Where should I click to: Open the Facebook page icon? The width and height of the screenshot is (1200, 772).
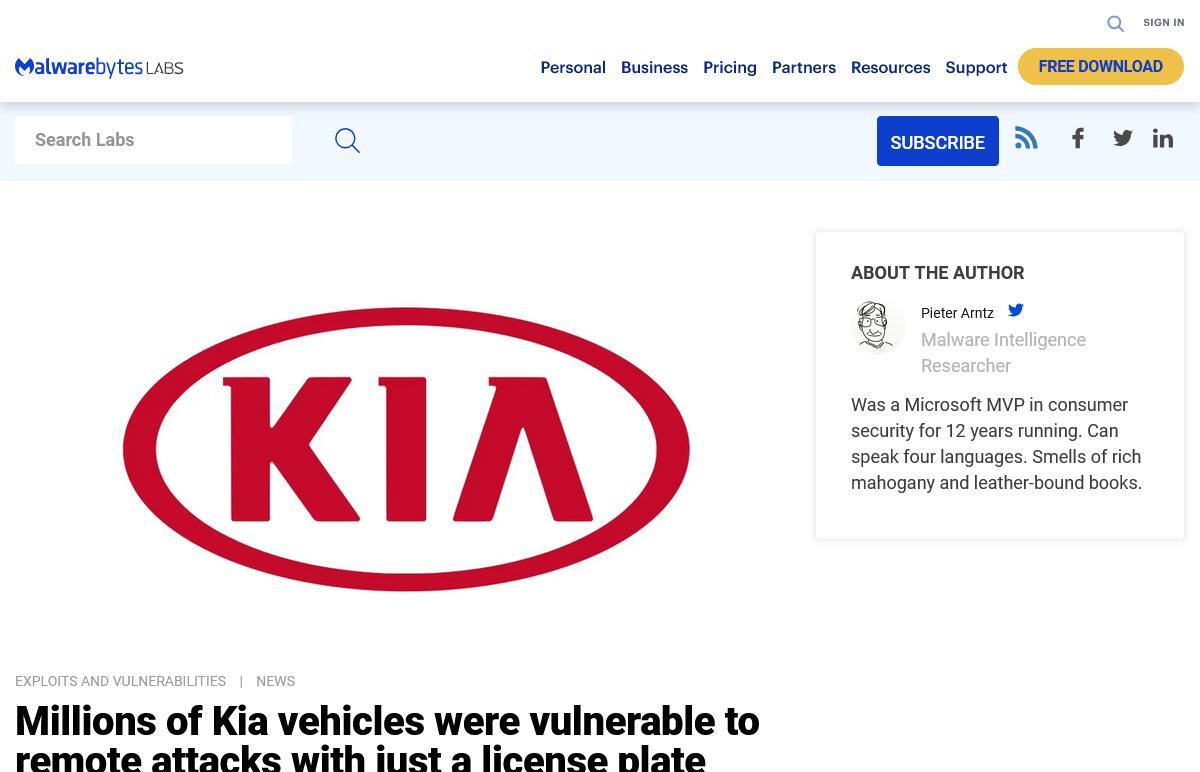coord(1078,138)
